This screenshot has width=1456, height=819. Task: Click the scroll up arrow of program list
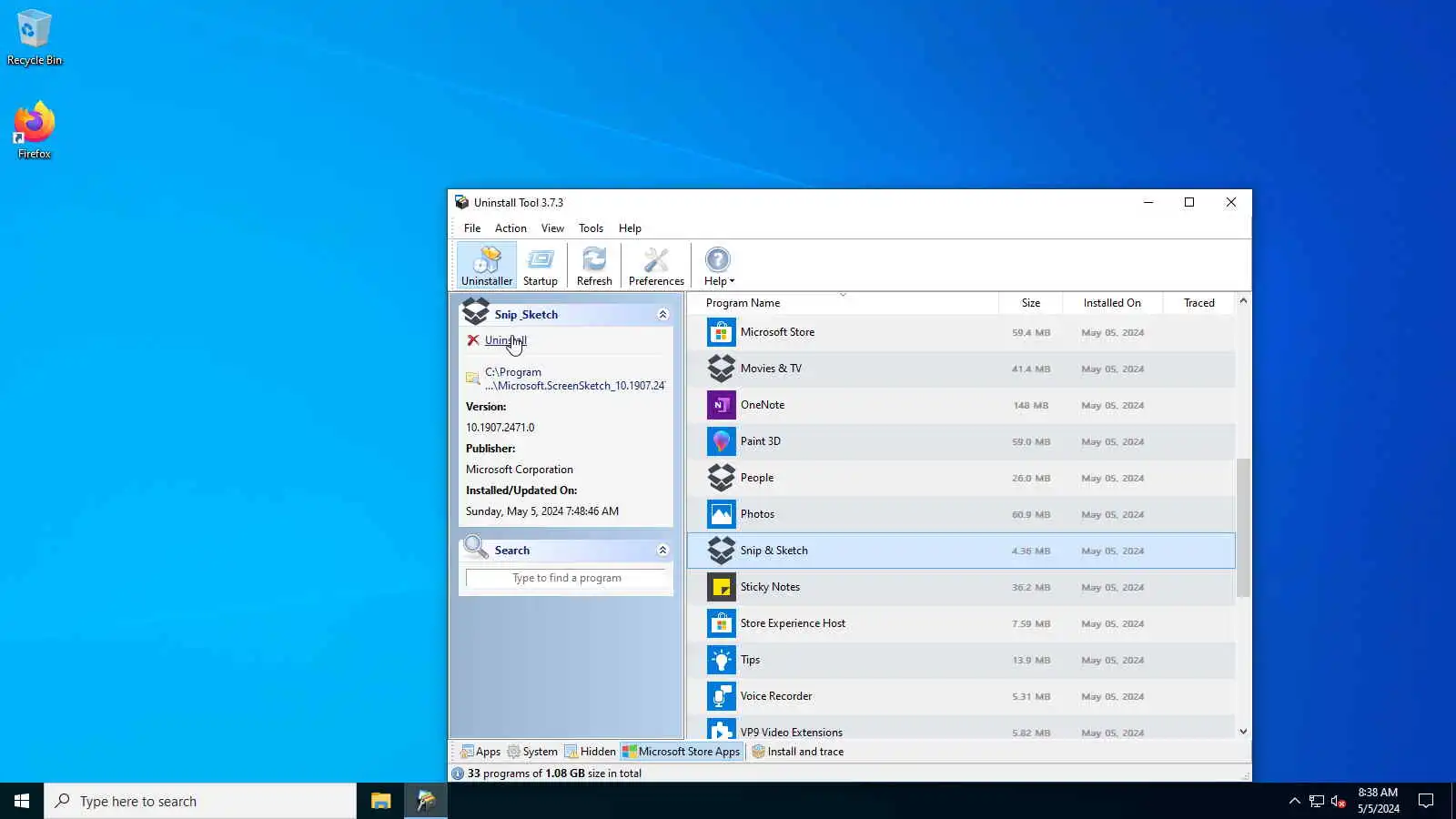point(1243,300)
